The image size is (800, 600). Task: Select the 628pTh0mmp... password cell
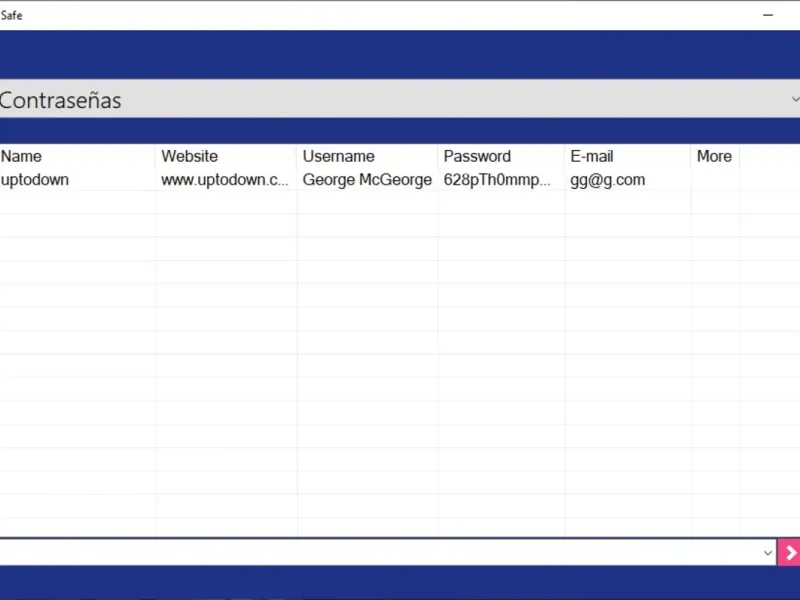click(x=501, y=180)
